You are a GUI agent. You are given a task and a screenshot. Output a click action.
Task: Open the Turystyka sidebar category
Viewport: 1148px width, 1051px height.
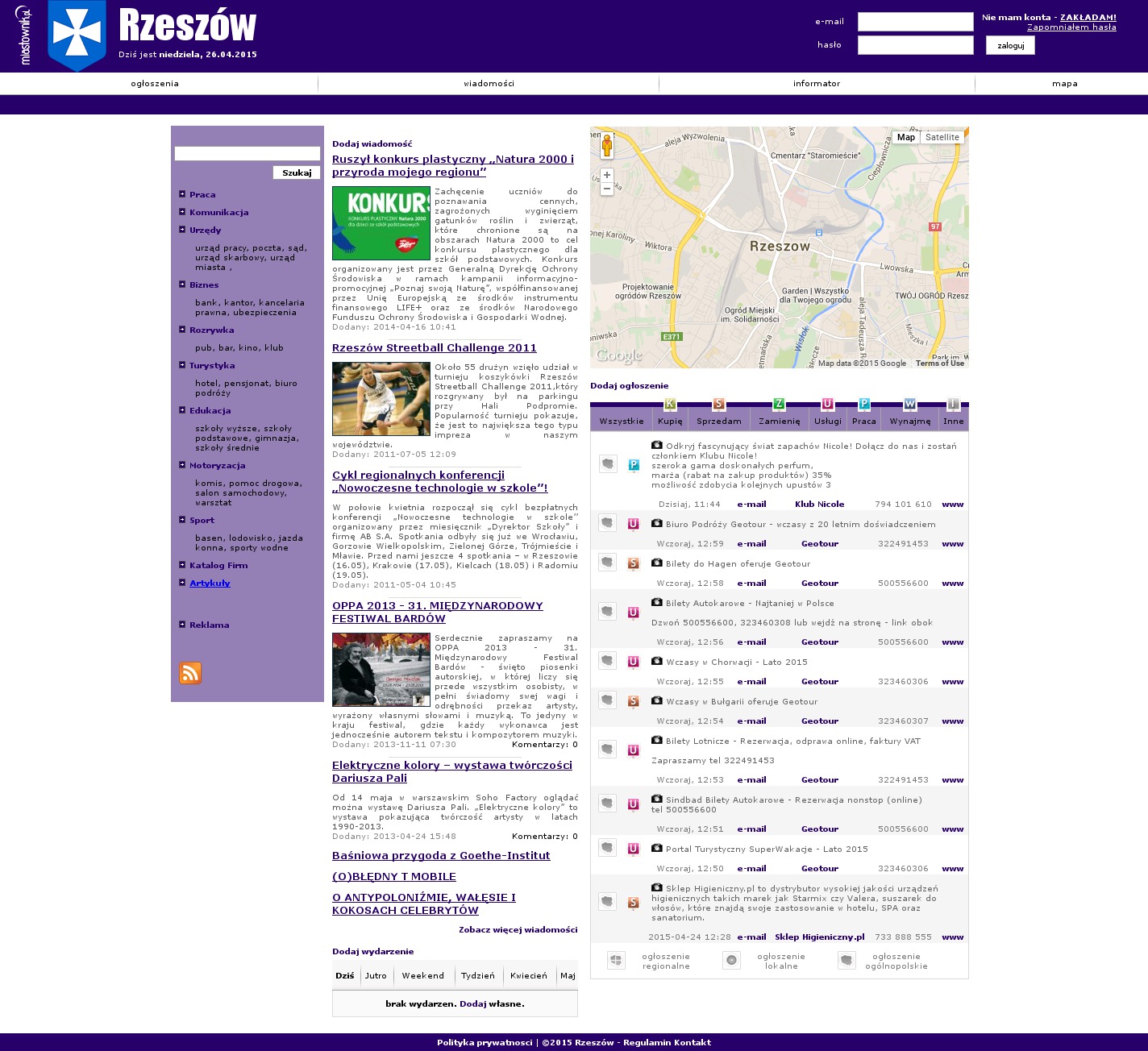tap(212, 366)
